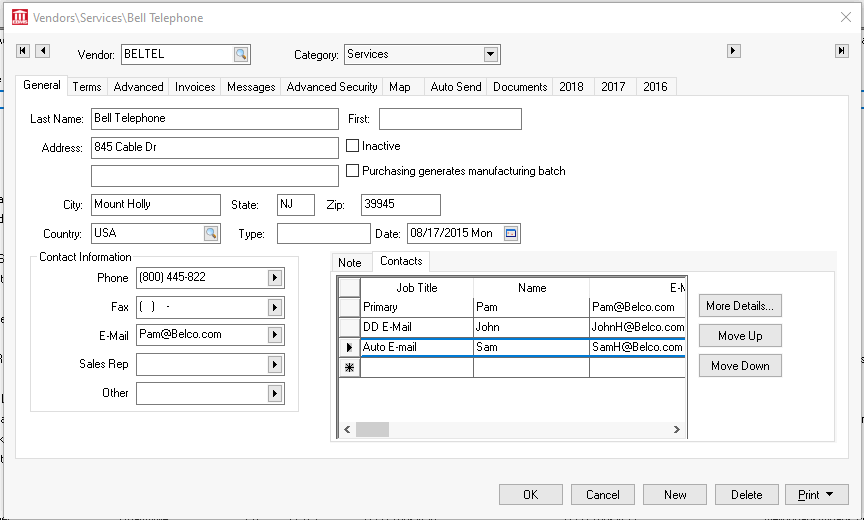Select the SamH@Belco.com email cell
Screen dimensions: 864x520
(638, 348)
